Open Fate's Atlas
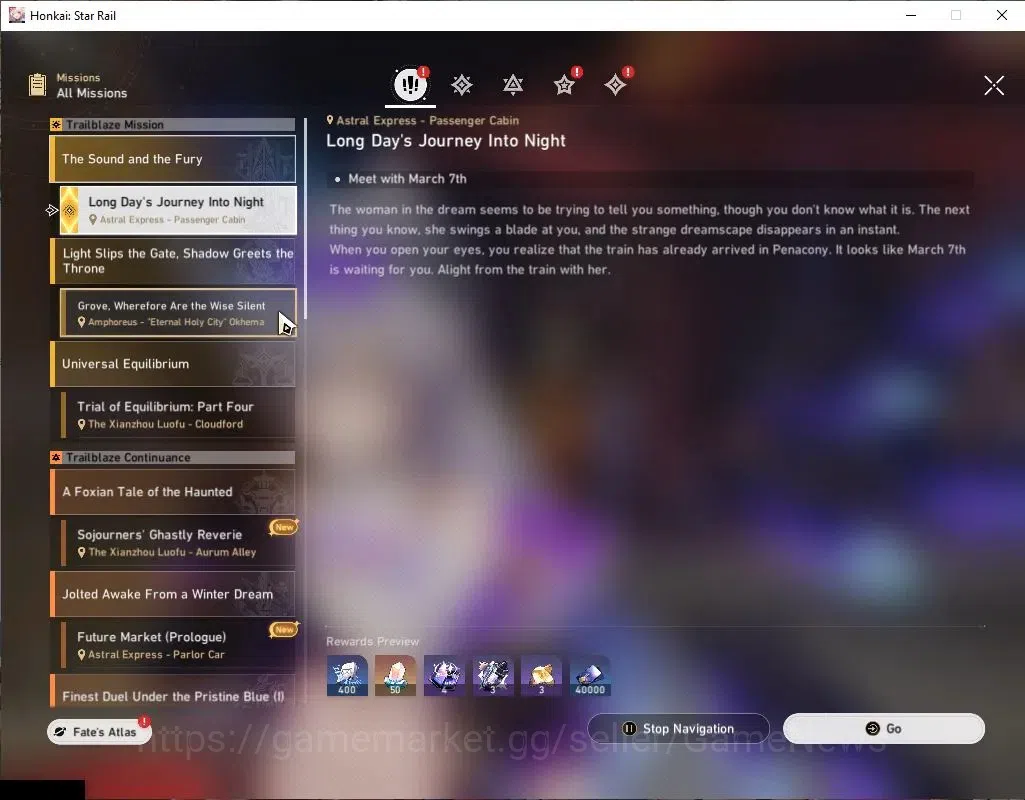Viewport: 1025px width, 800px height. [x=99, y=731]
